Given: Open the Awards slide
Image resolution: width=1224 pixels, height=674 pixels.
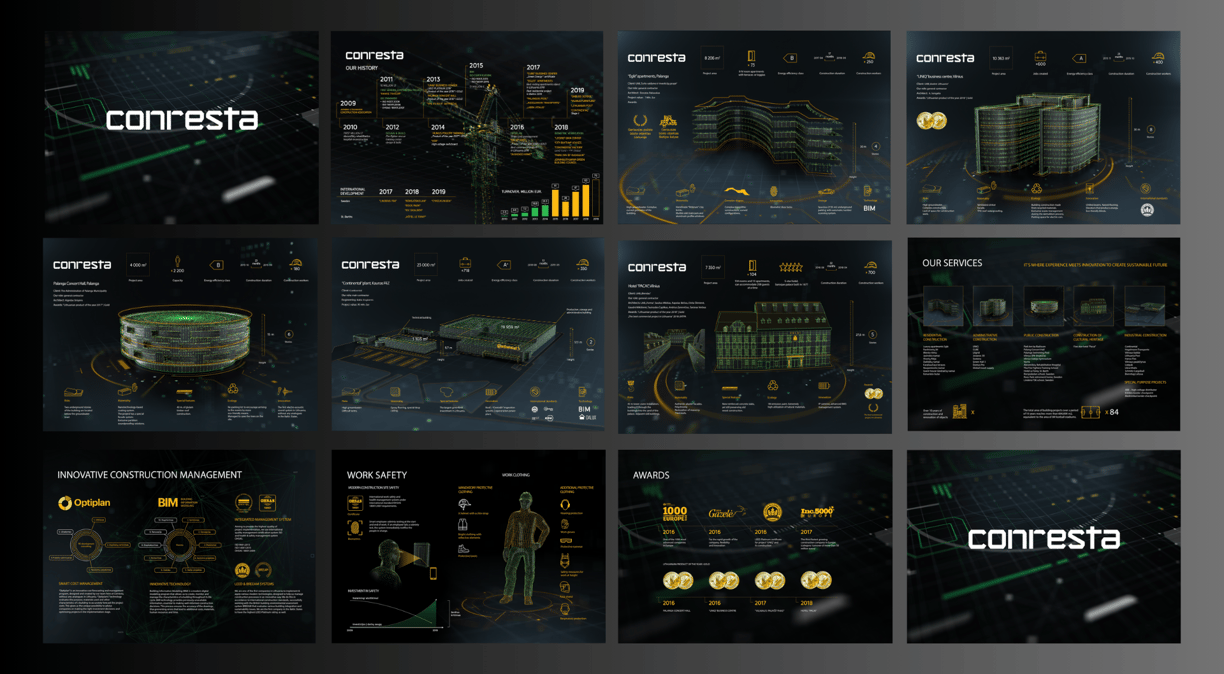Looking at the screenshot, I should tap(755, 546).
